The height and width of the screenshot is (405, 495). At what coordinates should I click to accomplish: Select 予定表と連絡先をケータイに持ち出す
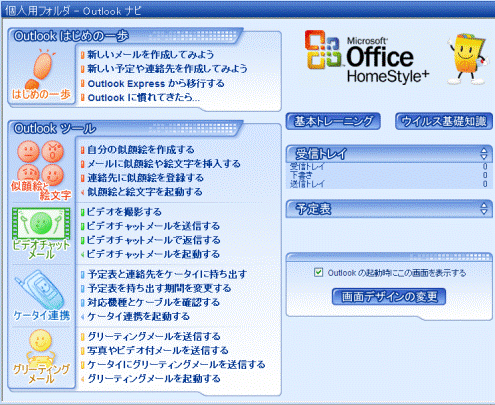167,274
